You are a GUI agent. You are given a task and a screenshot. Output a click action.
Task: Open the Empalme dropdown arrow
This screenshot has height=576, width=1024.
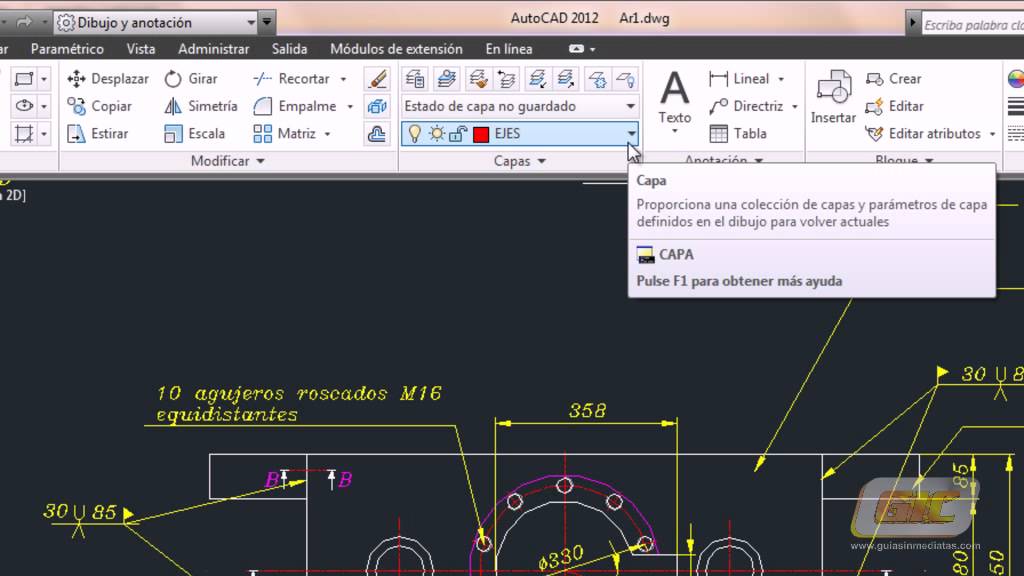click(x=350, y=106)
